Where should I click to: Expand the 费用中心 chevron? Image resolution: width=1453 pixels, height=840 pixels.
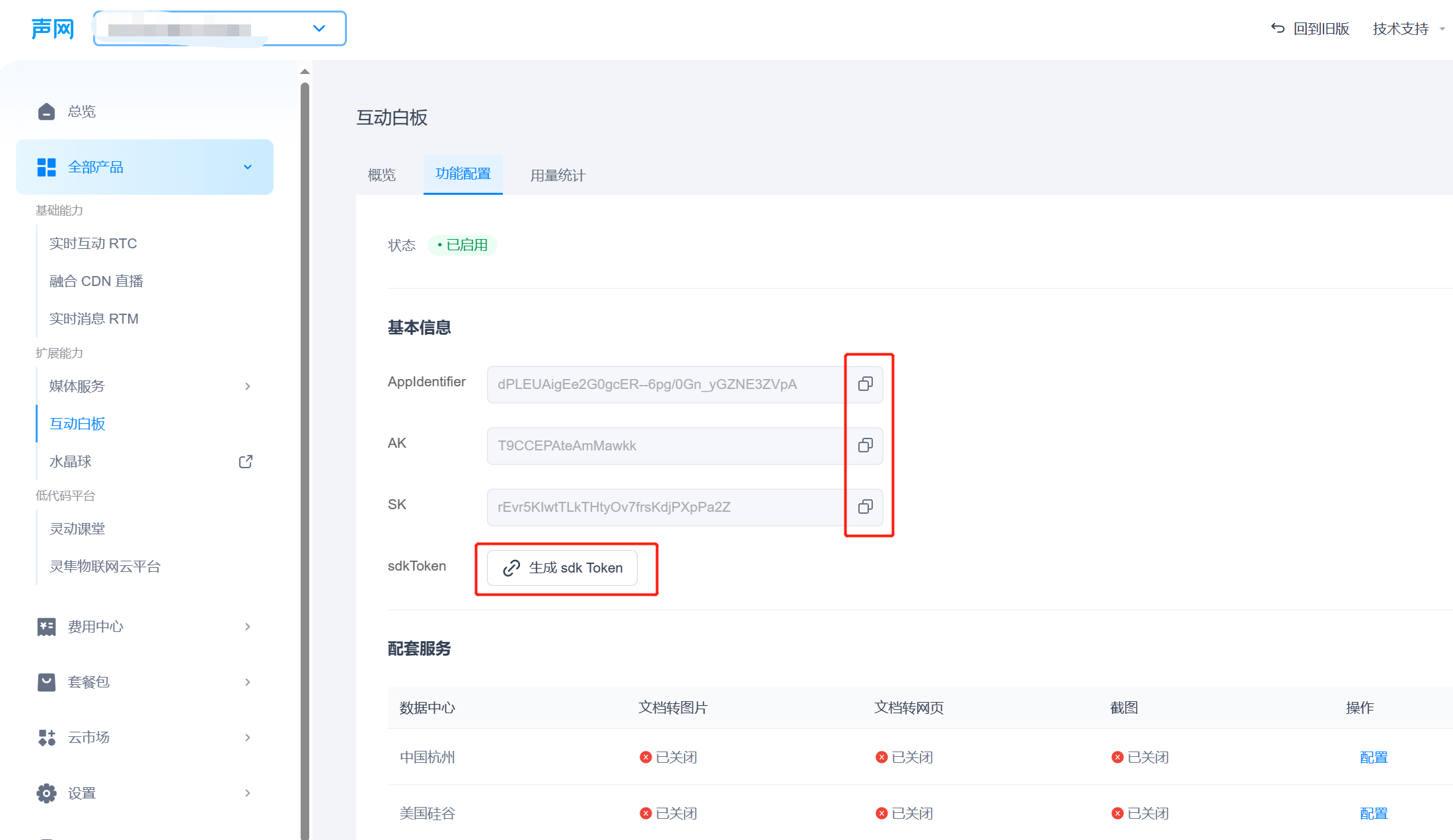coord(248,627)
